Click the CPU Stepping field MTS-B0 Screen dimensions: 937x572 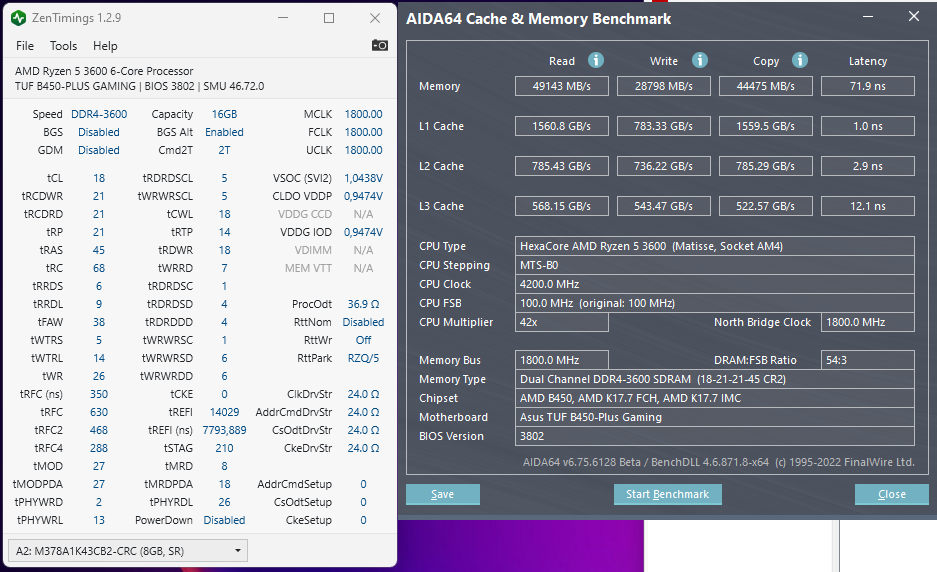[x=715, y=265]
